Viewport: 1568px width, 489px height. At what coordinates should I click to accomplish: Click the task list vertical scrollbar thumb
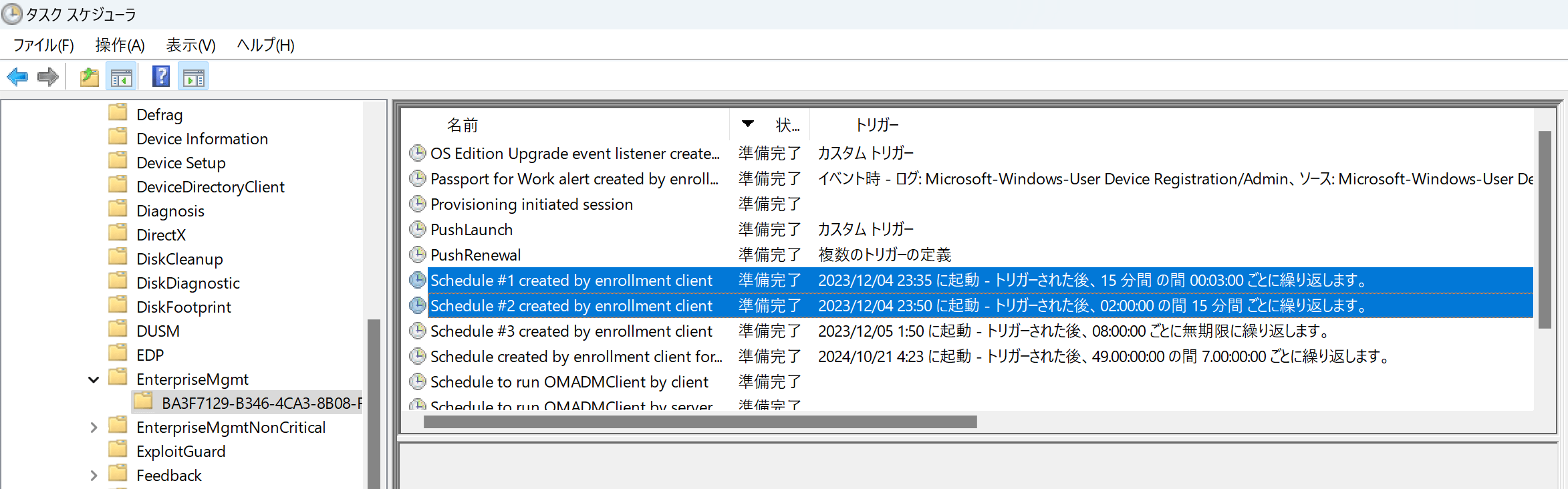[x=1545, y=230]
